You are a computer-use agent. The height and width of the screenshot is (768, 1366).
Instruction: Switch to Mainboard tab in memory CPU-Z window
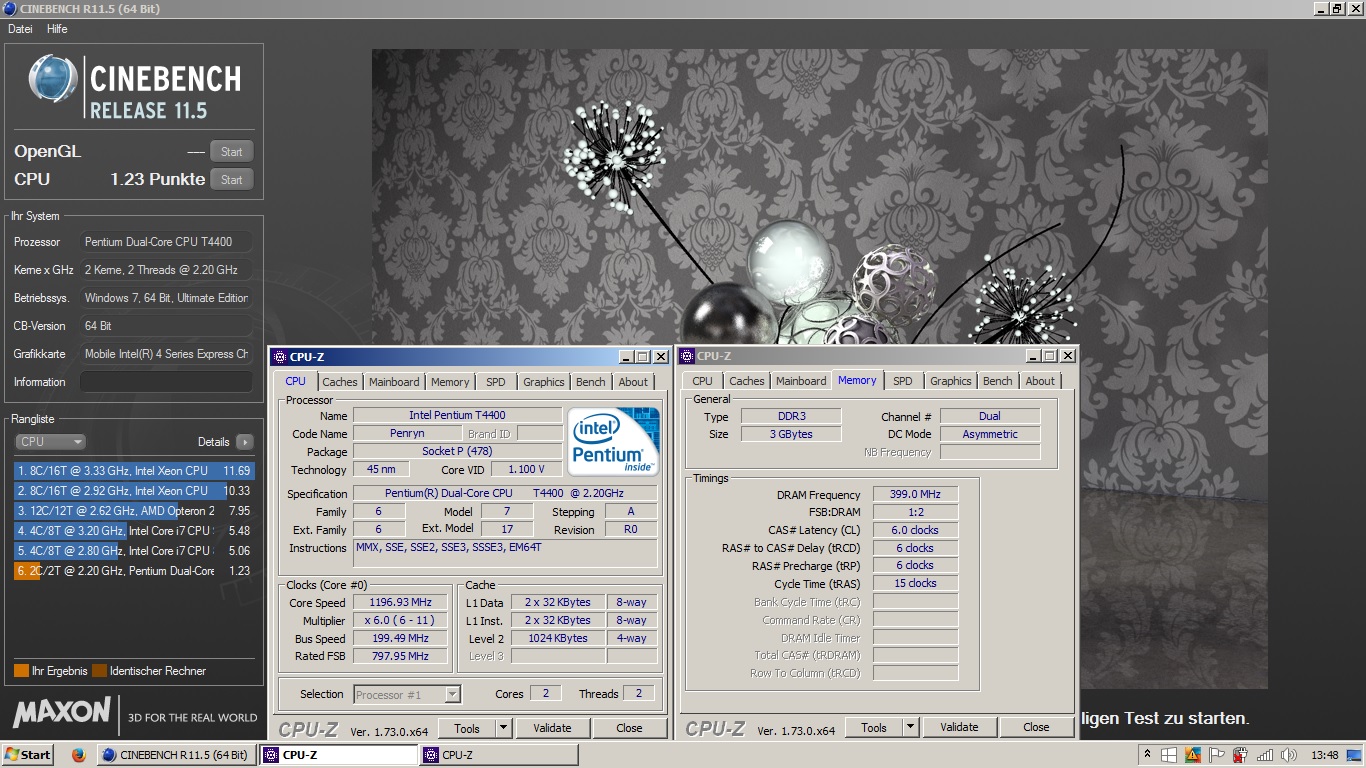coord(801,381)
